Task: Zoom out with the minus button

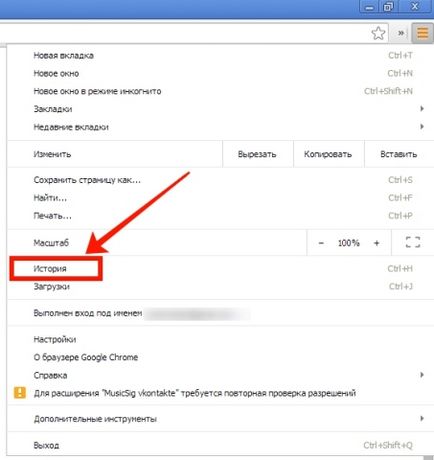Action: 321,243
